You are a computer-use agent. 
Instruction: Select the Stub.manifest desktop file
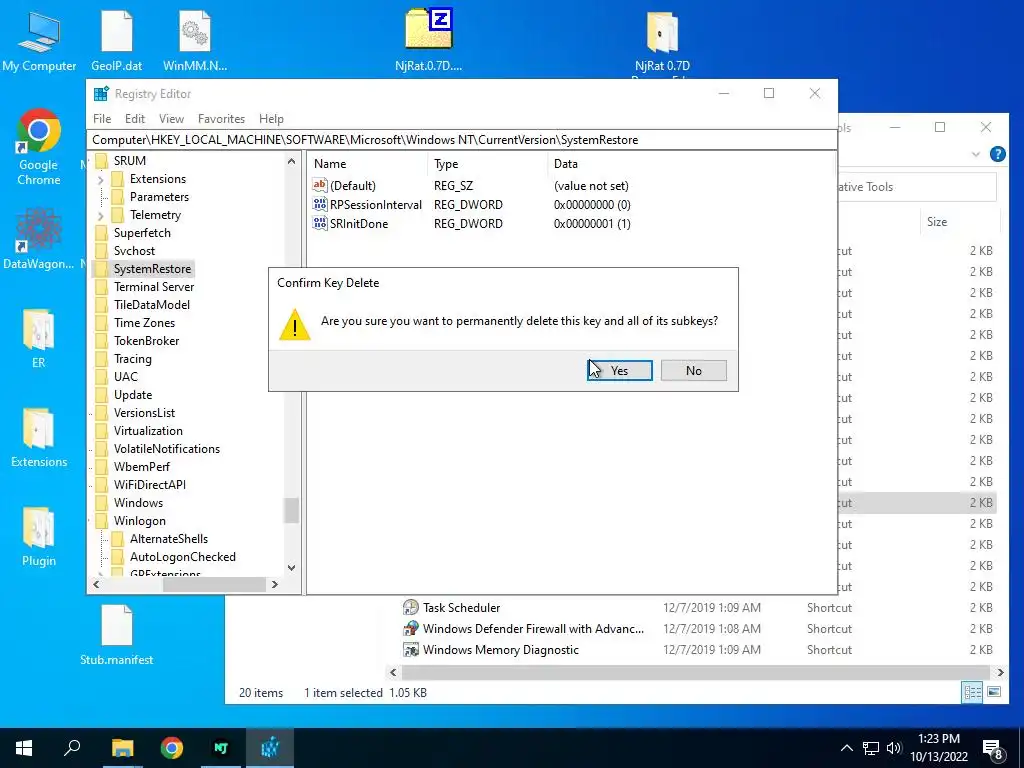click(117, 635)
